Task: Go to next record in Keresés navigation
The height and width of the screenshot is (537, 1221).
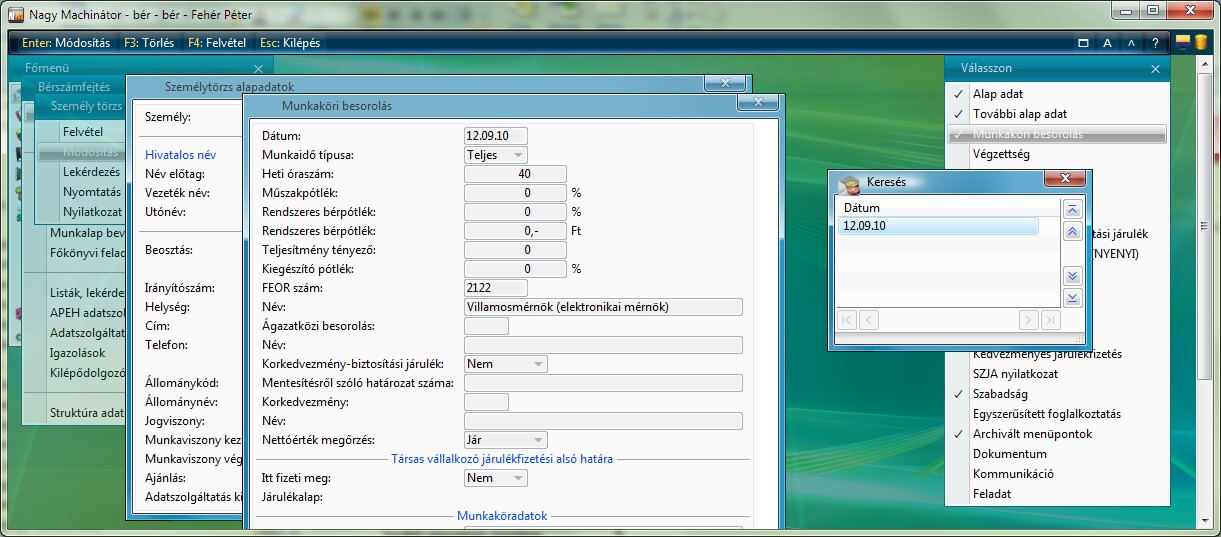Action: coord(1028,320)
